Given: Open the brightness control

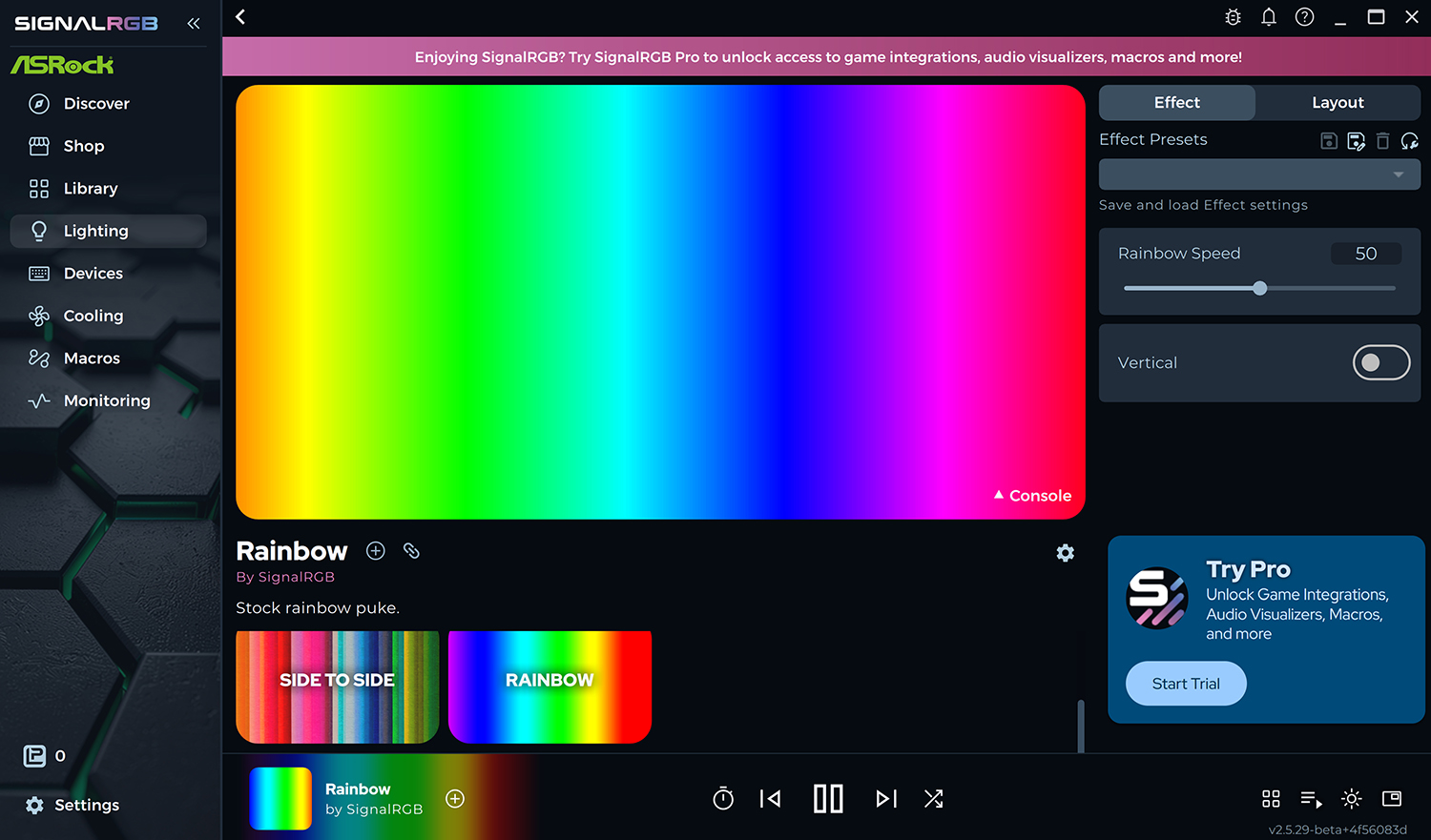Looking at the screenshot, I should point(1352,799).
